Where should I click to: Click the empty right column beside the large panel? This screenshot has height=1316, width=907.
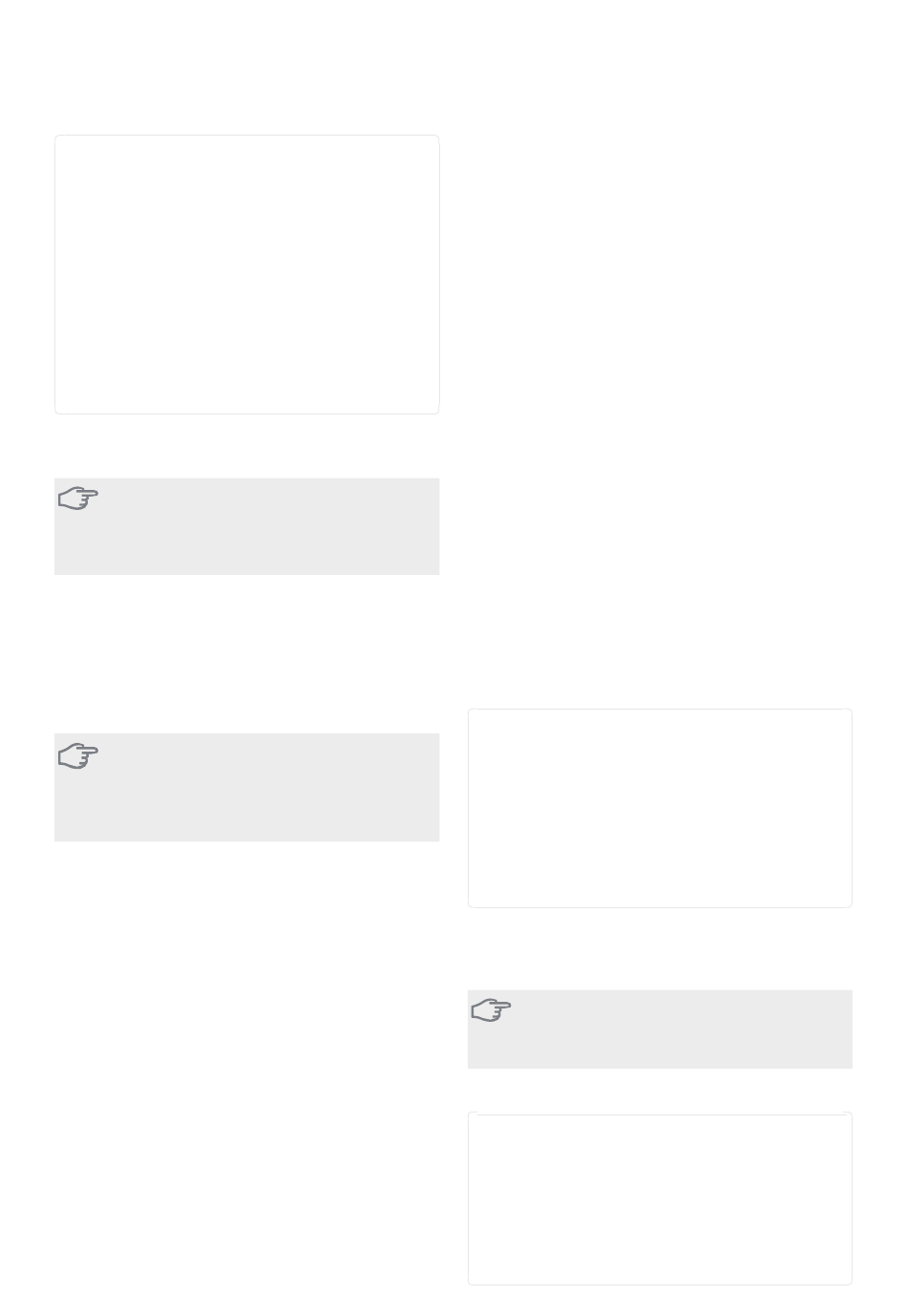[x=660, y=274]
